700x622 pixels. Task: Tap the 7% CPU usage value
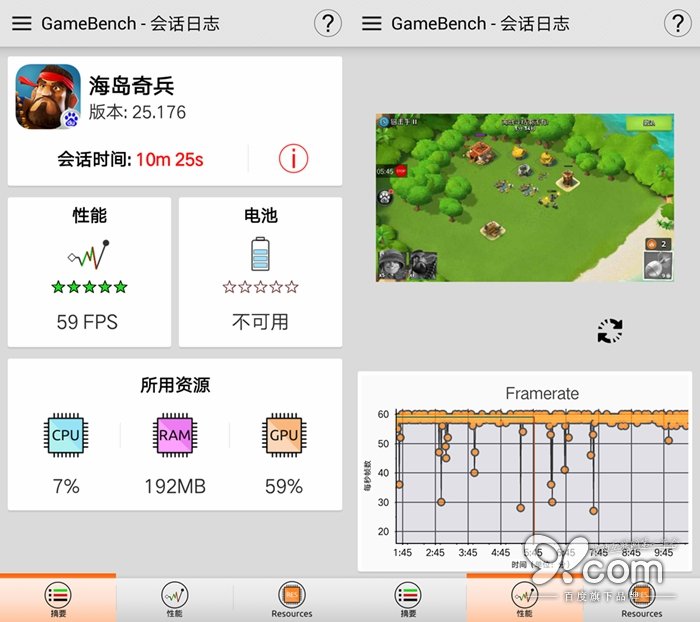point(66,486)
